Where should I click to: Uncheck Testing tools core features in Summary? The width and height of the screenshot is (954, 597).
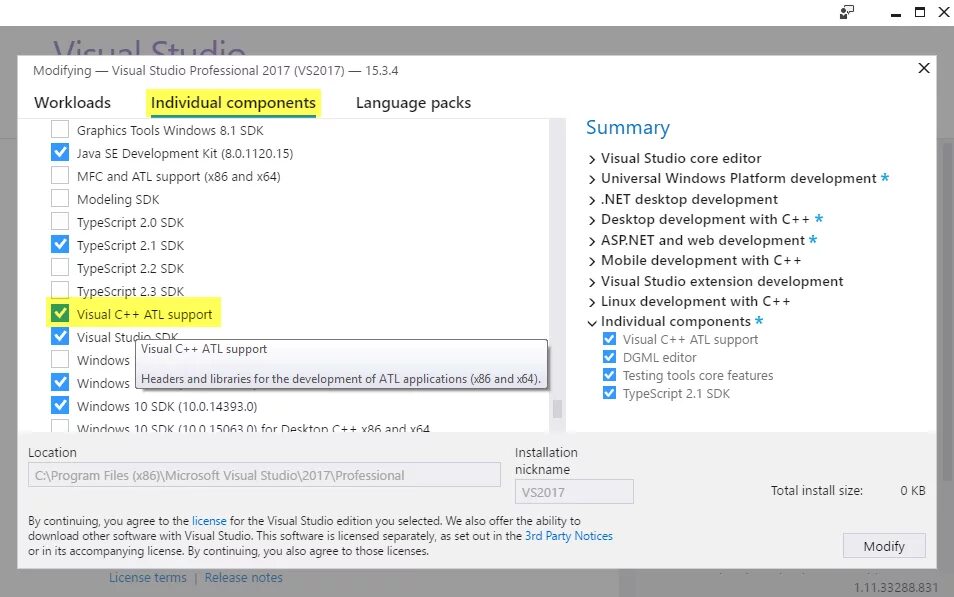coord(609,375)
